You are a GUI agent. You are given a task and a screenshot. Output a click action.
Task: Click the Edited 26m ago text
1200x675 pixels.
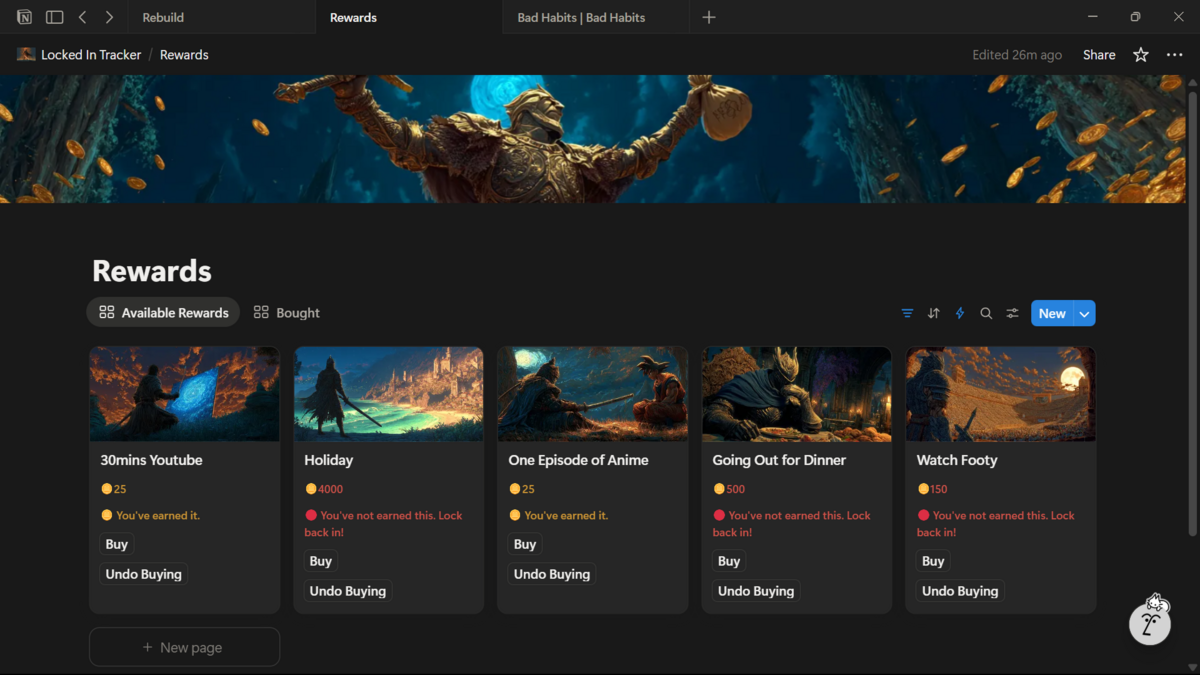pos(1017,55)
